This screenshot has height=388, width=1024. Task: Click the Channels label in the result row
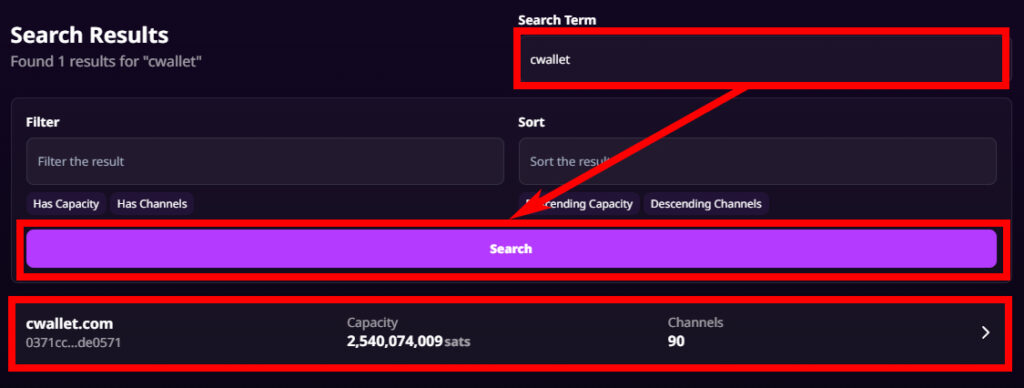click(696, 322)
